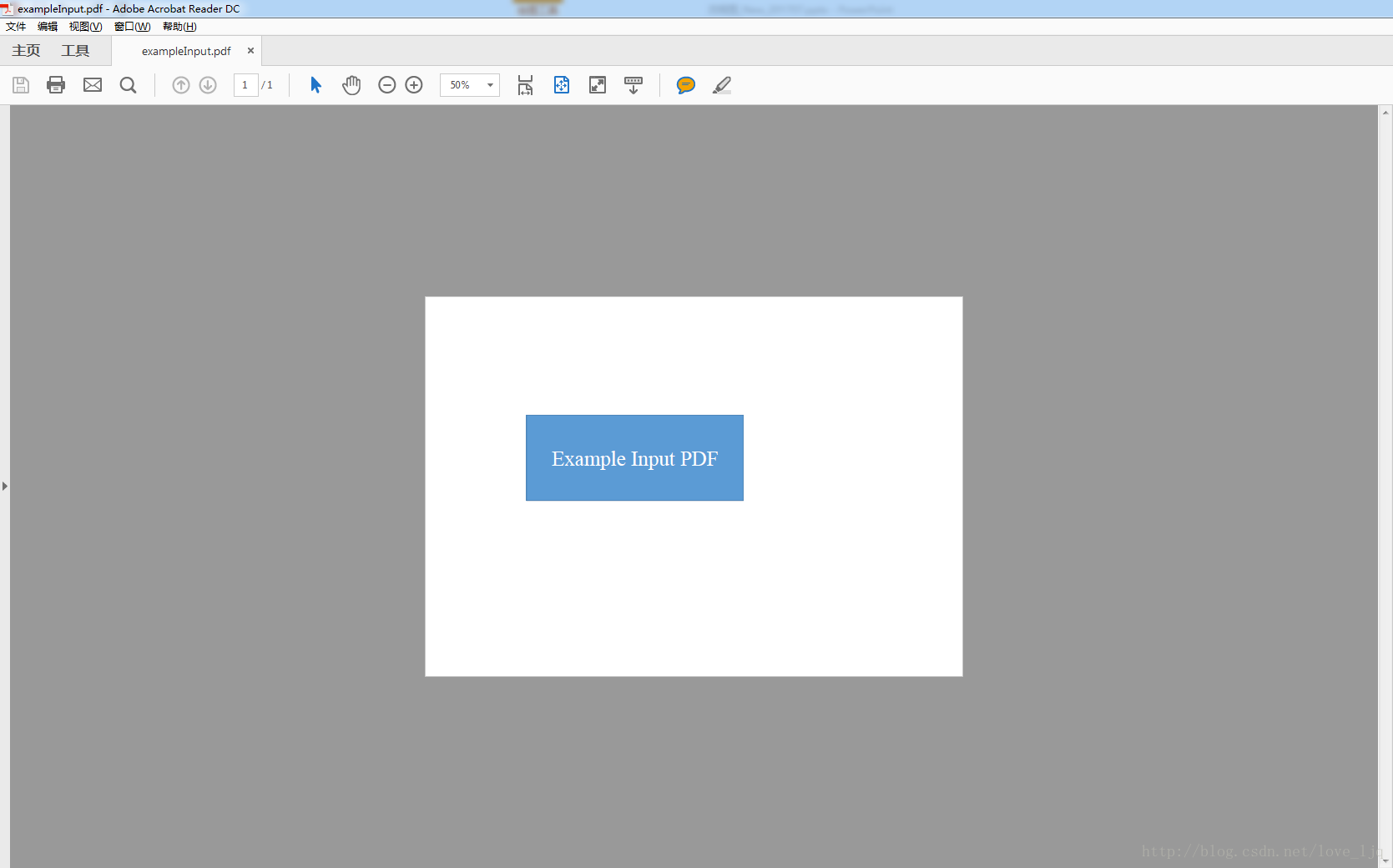Switch to the 工具 tab
Viewport: 1393px width, 868px height.
[x=75, y=51]
